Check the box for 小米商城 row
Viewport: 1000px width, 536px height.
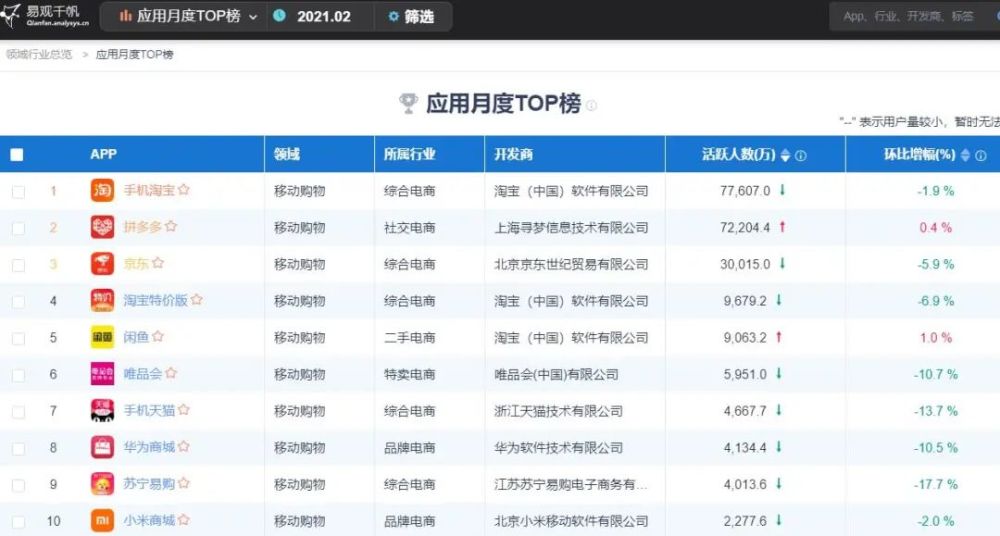click(18, 521)
